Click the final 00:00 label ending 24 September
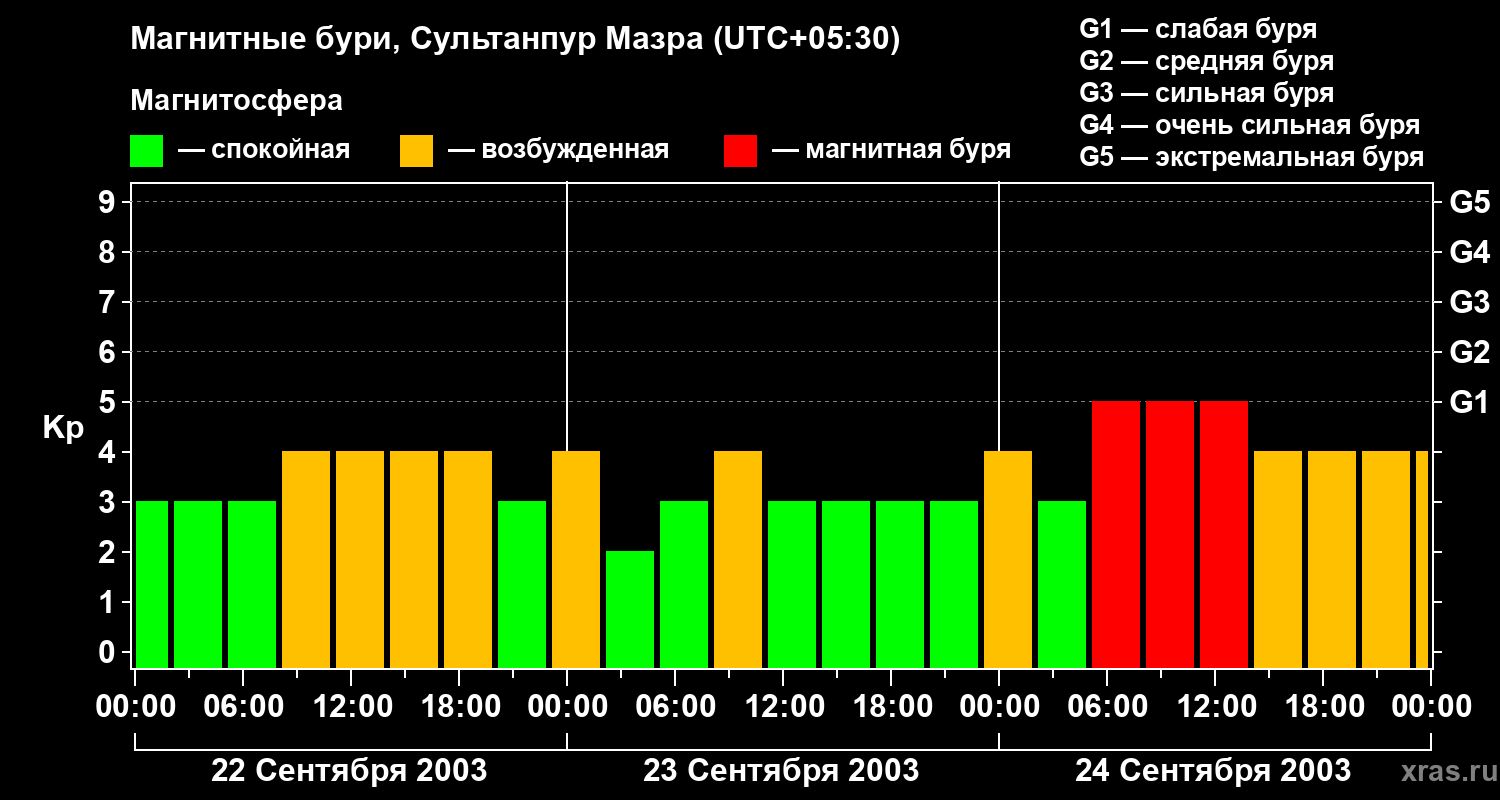The image size is (1500, 800). tap(1431, 706)
